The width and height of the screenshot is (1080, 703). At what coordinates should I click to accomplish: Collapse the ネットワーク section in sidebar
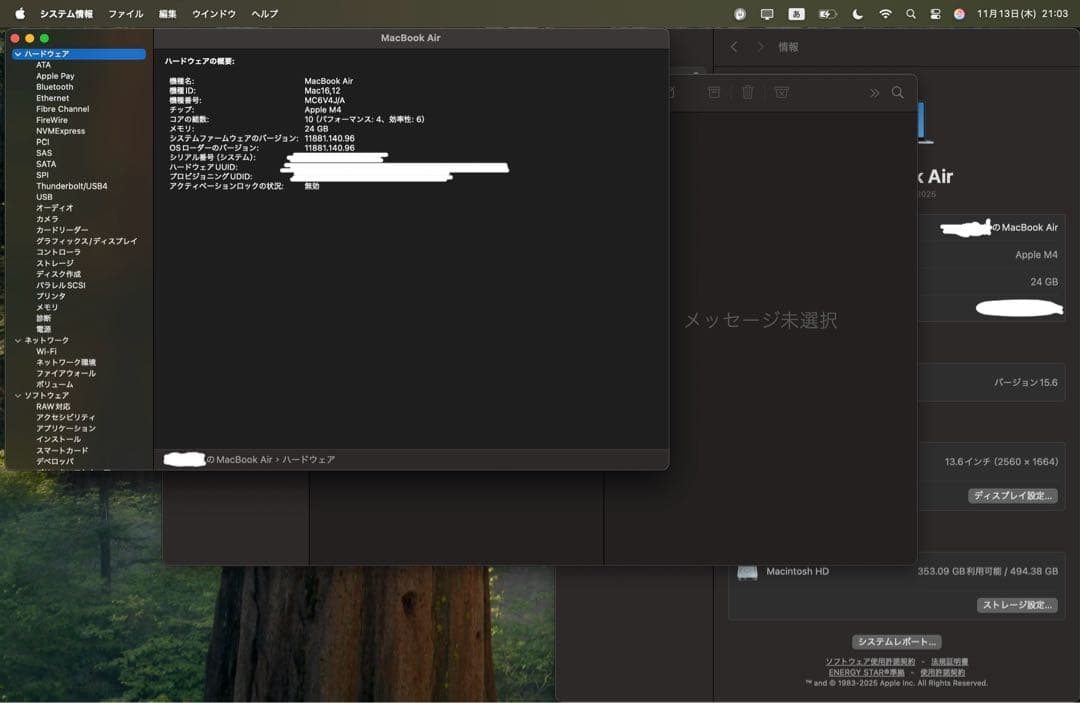click(18, 340)
